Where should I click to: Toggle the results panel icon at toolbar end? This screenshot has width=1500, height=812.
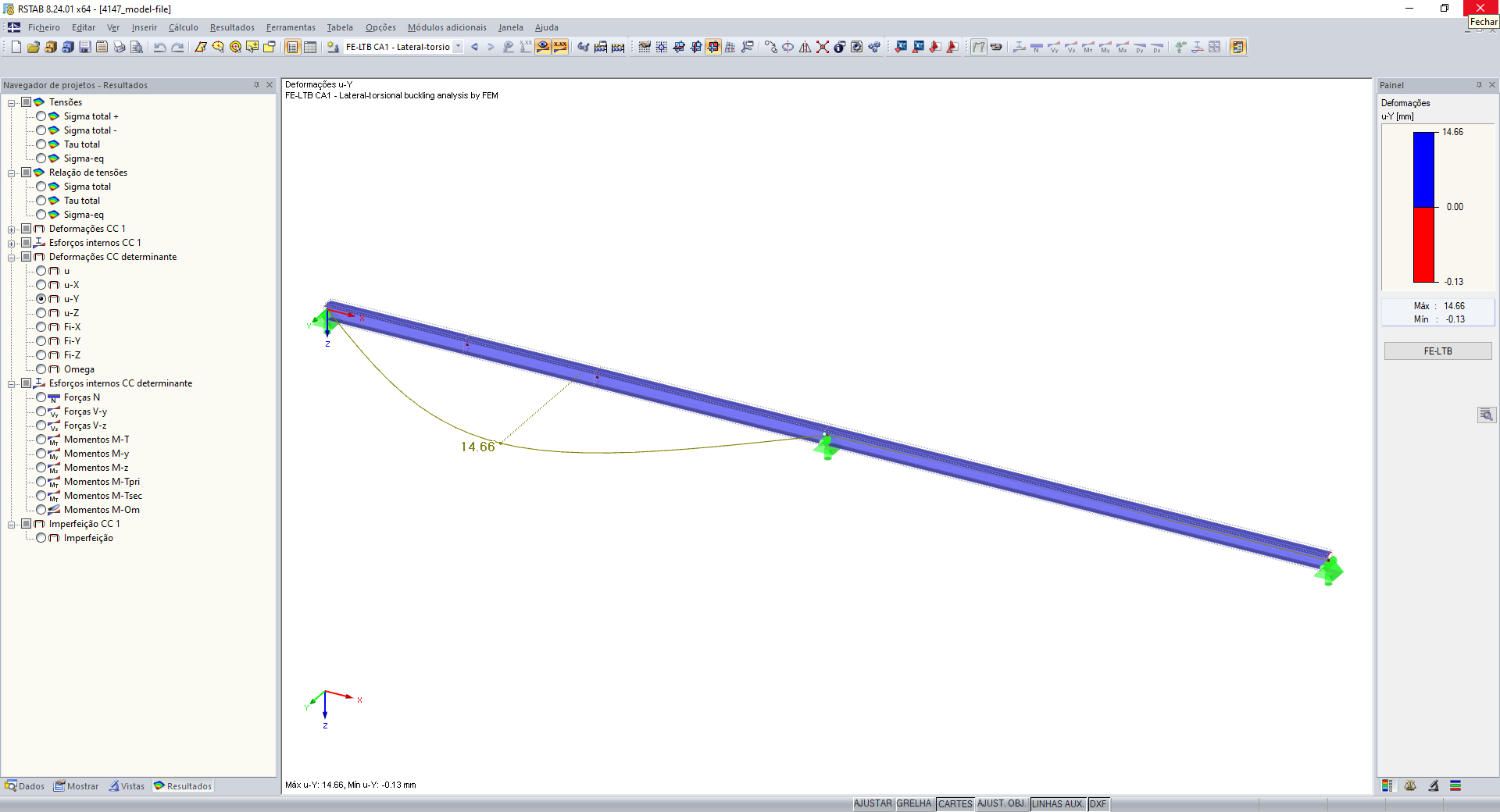[1238, 47]
